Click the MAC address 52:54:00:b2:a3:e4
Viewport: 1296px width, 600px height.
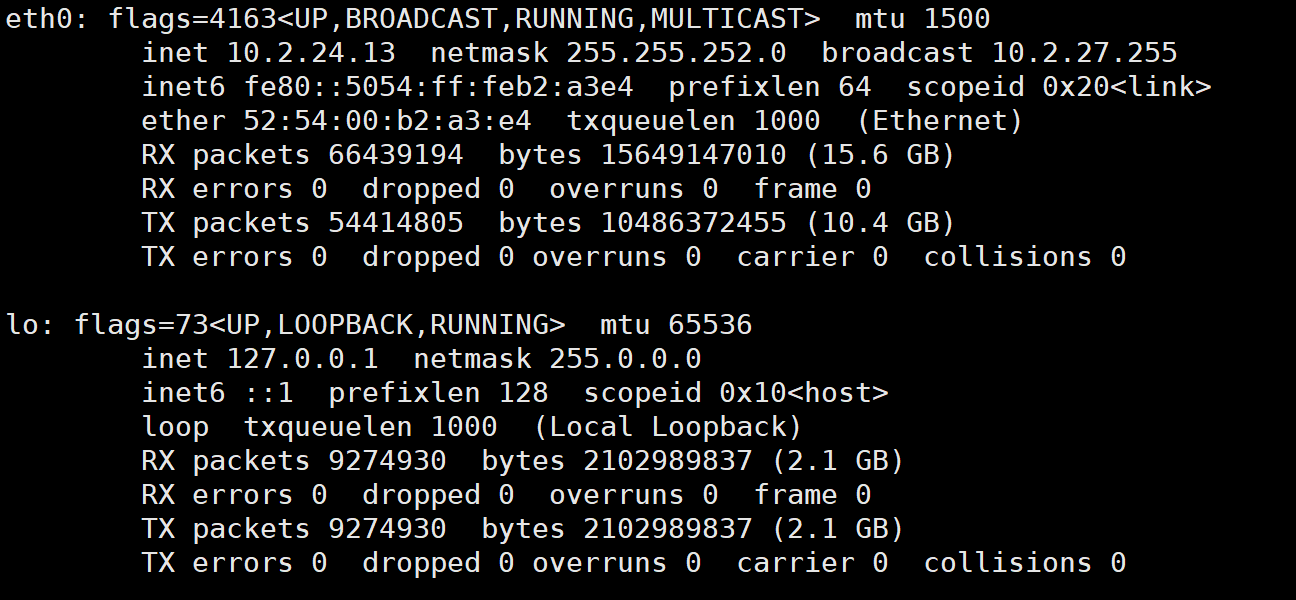[x=387, y=121]
